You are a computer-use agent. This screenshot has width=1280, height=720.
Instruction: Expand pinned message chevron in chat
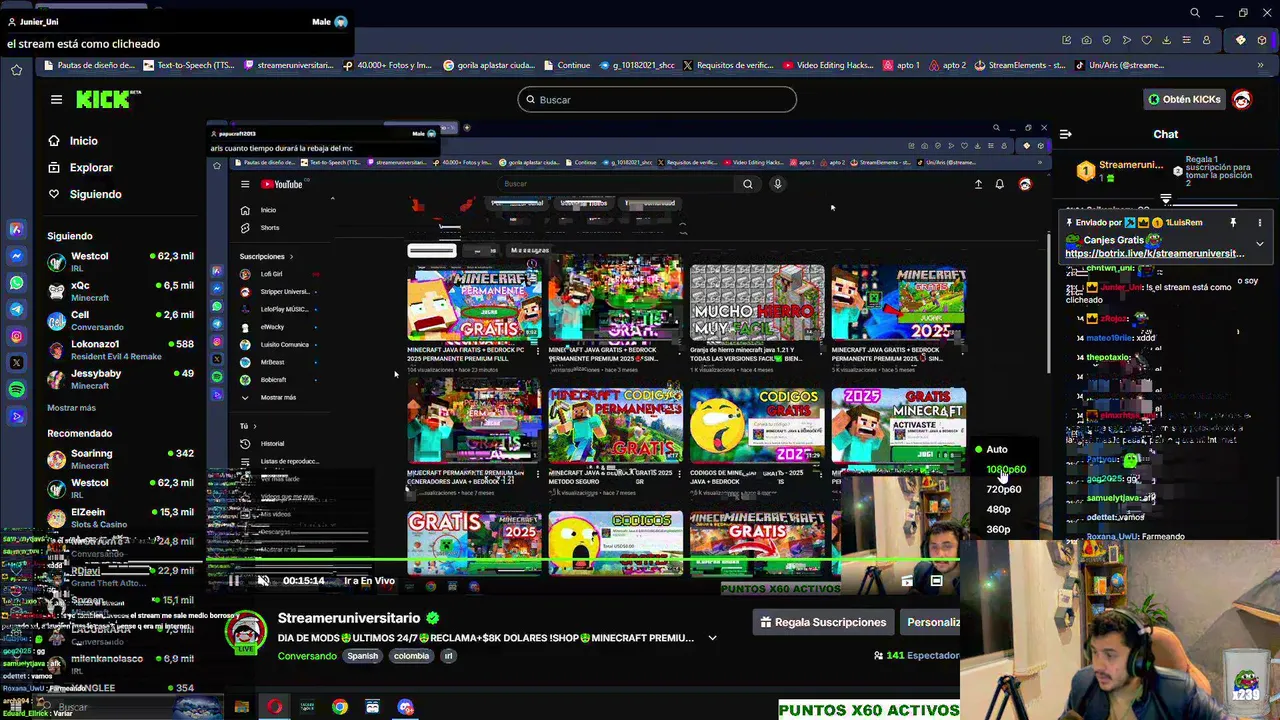tap(1259, 243)
